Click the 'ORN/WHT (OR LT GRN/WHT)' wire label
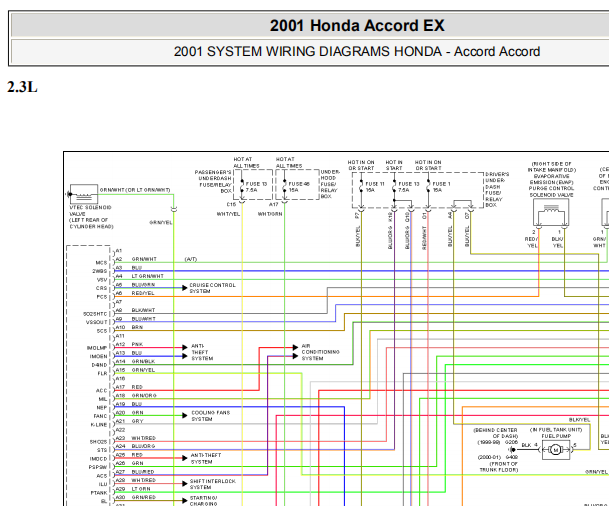This screenshot has width=609, height=506. (x=135, y=190)
